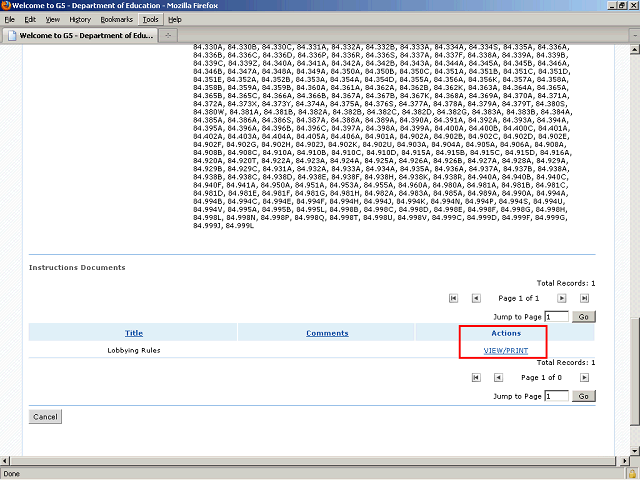This screenshot has height=480, width=640.
Task: Sort documents by the Comments column
Action: pos(327,333)
